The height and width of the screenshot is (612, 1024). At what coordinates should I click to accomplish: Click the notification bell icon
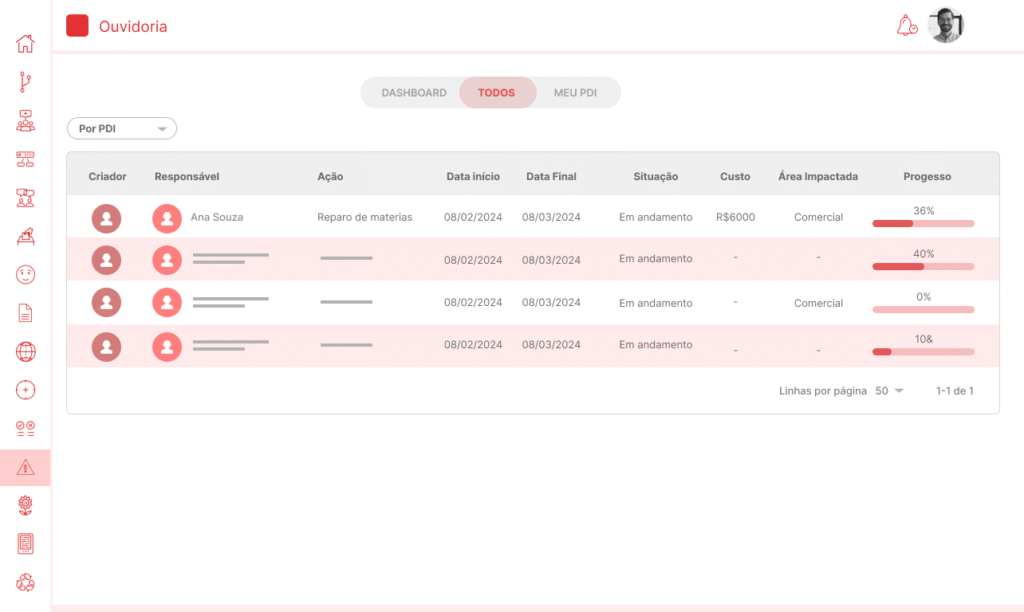(x=906, y=26)
